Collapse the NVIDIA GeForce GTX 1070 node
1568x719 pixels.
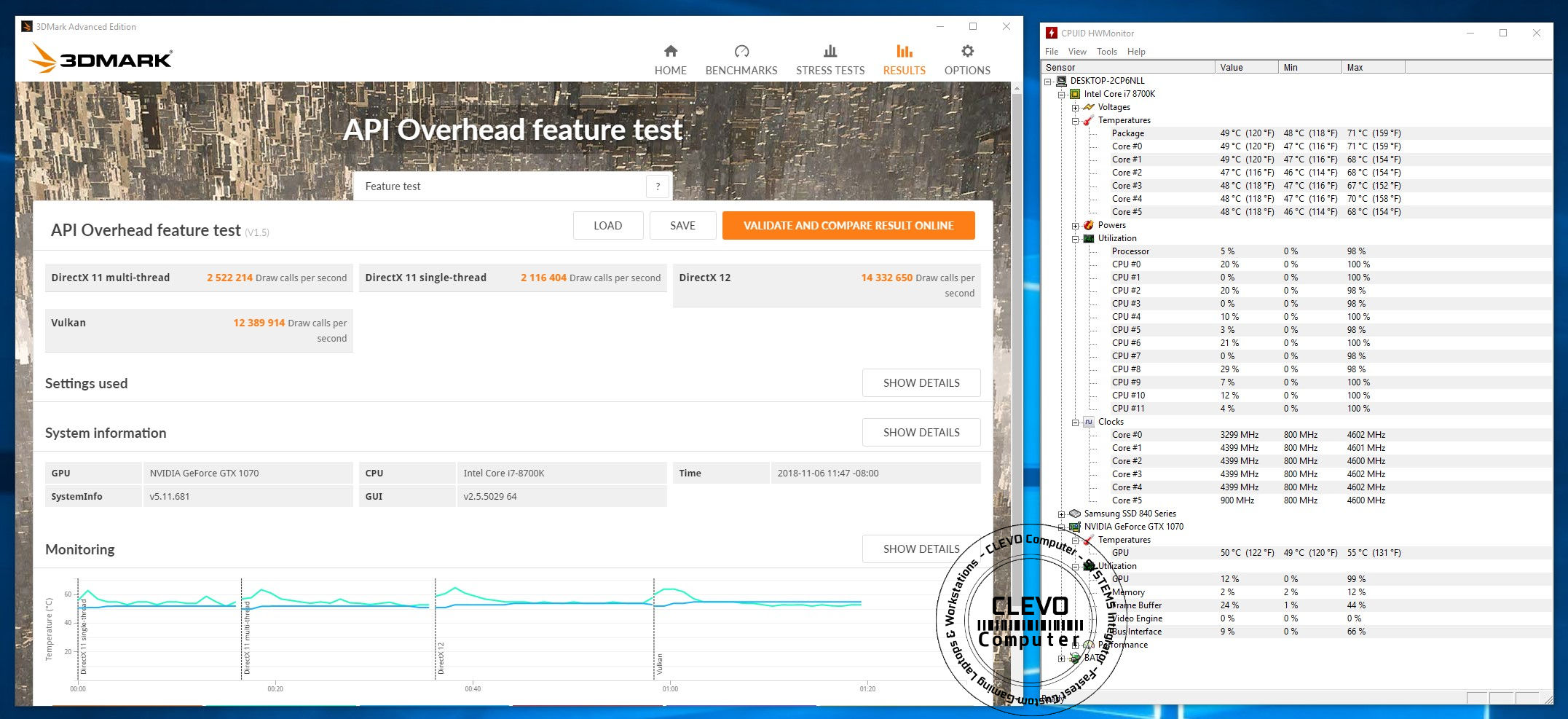pos(1062,527)
